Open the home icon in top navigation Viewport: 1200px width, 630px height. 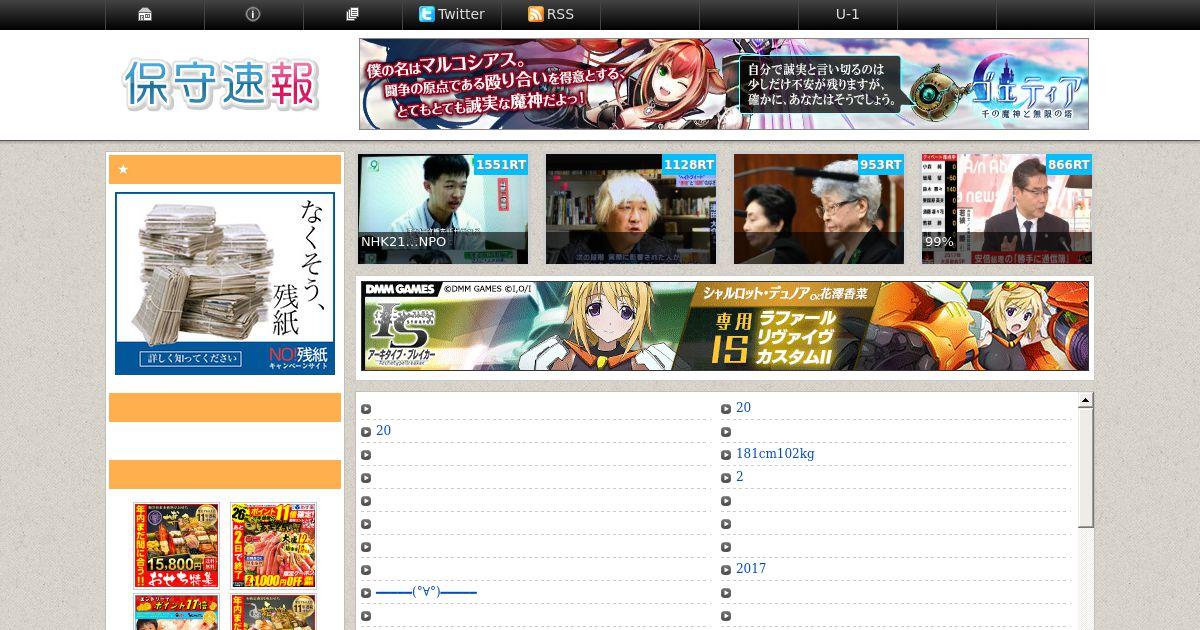point(145,14)
